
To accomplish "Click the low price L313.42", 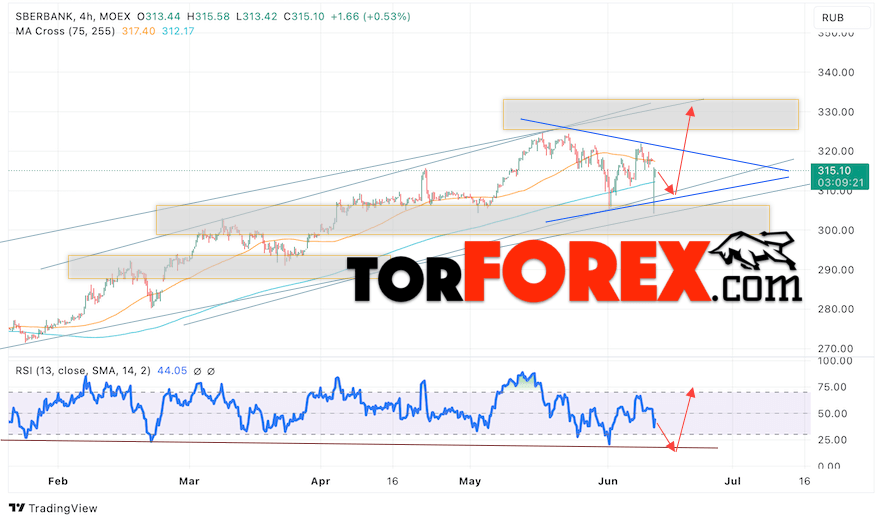I will [257, 17].
